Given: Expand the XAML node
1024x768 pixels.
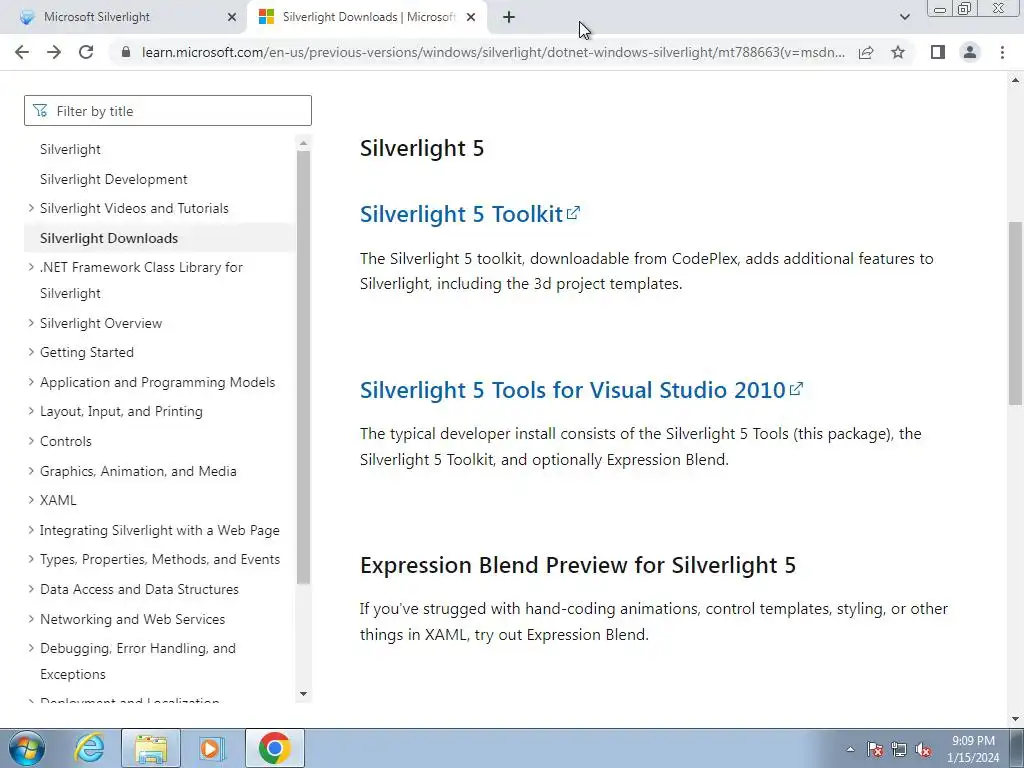Looking at the screenshot, I should (x=31, y=500).
